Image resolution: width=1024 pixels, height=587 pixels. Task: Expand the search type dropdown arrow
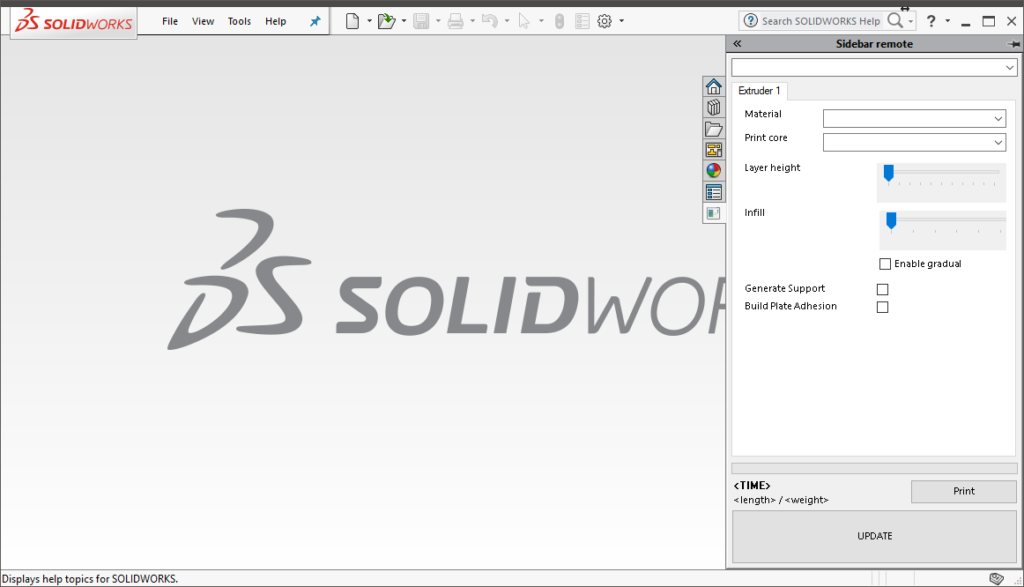pos(910,22)
